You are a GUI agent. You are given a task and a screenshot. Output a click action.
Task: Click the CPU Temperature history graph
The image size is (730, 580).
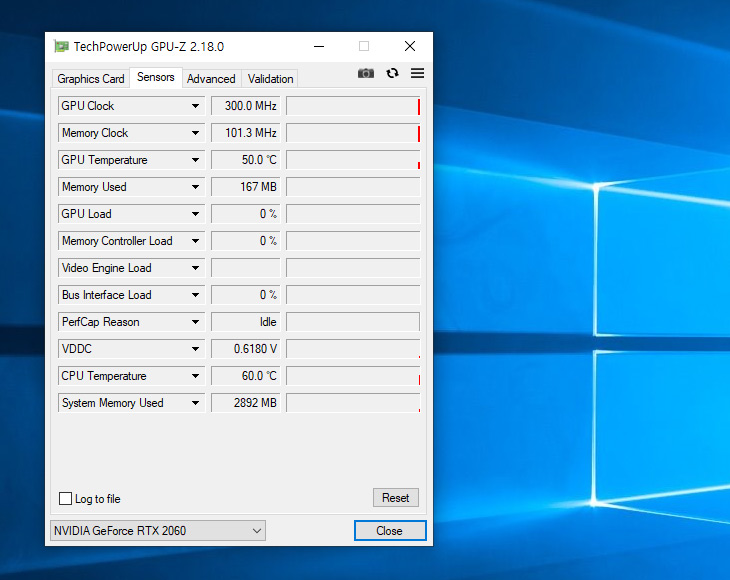click(353, 376)
